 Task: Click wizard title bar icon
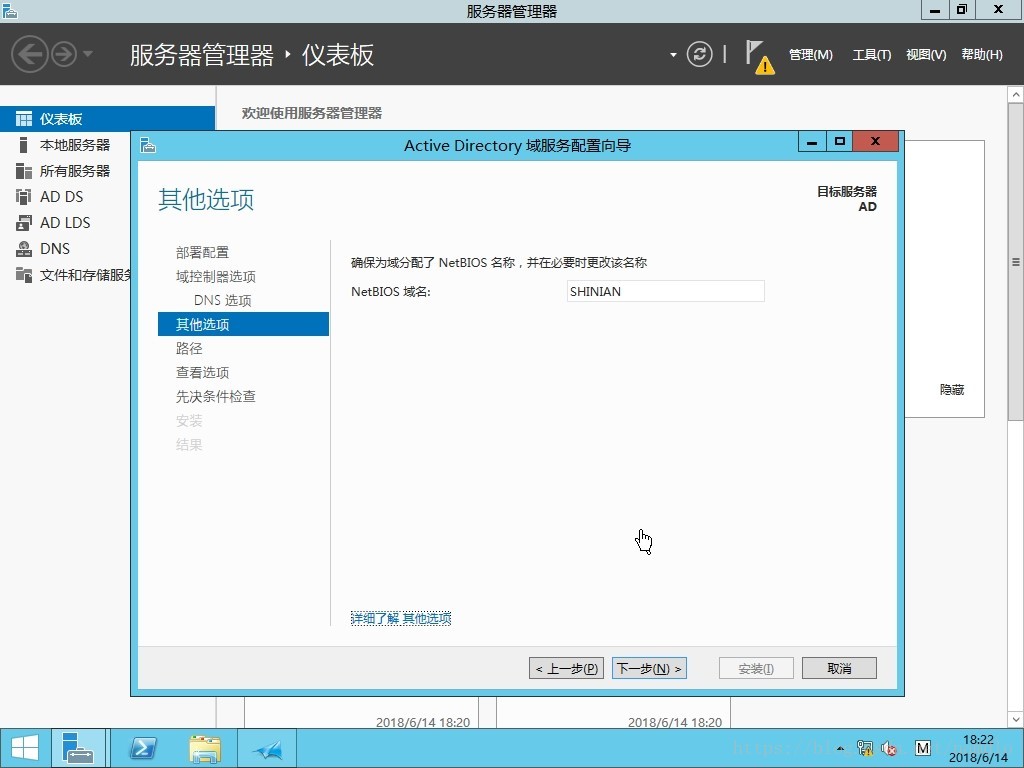[x=148, y=145]
